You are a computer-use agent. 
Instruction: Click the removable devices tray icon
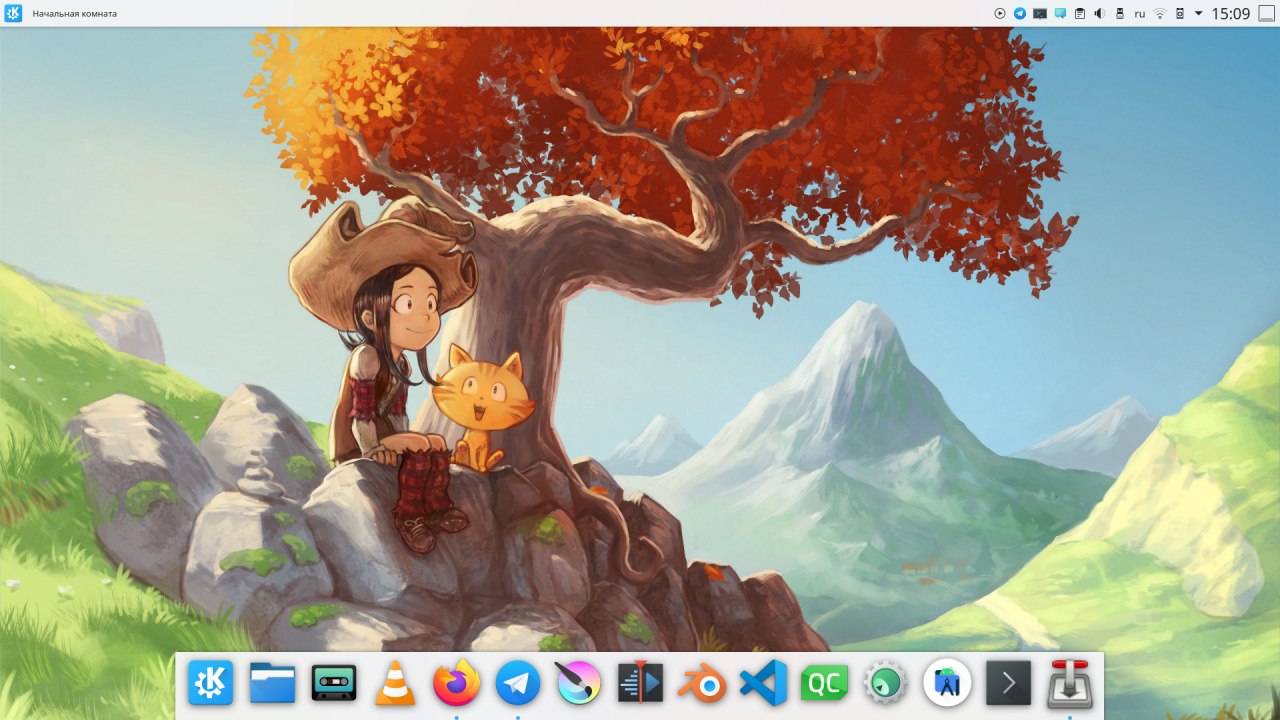[1120, 13]
